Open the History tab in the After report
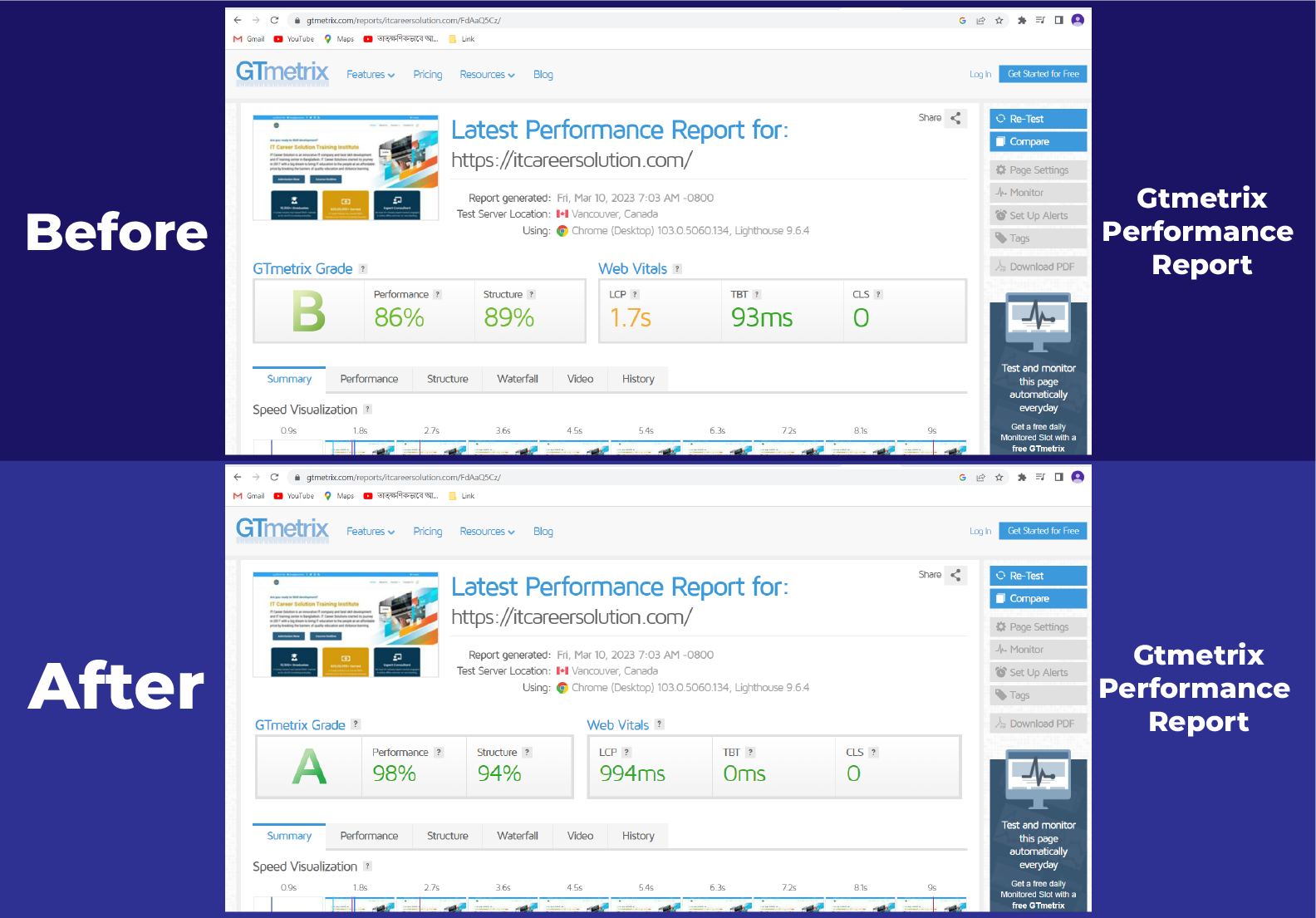Screen dimensions: 1316x918 (638, 836)
